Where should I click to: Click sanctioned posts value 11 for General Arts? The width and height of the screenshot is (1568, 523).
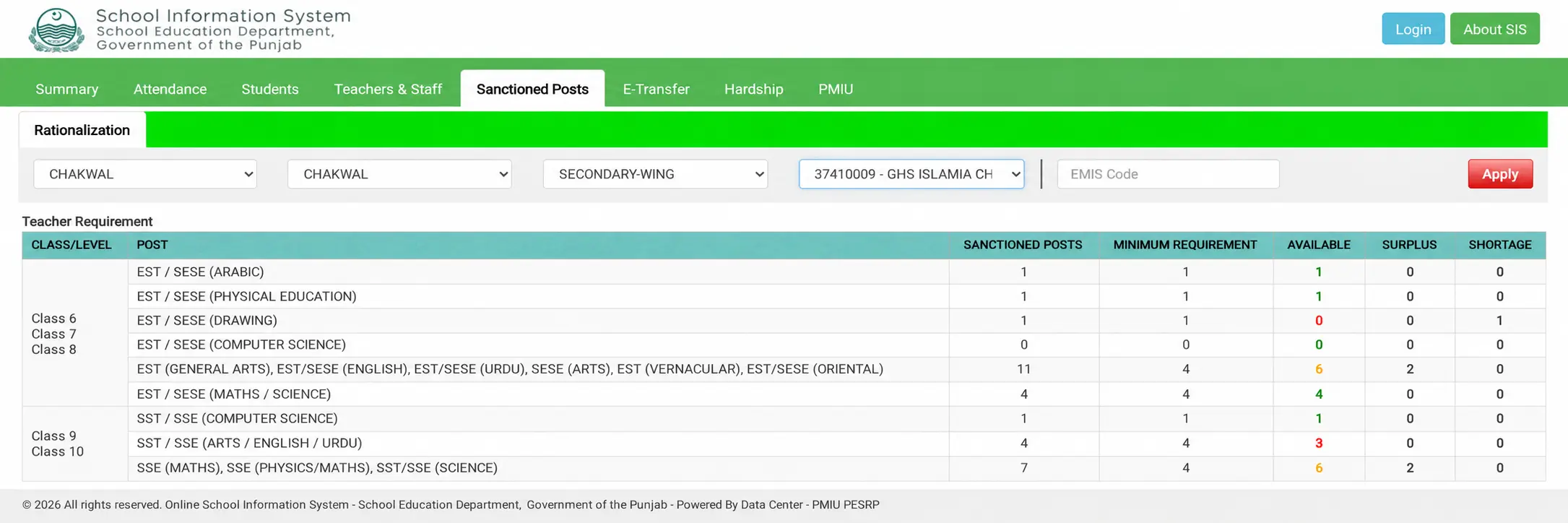coord(1023,369)
